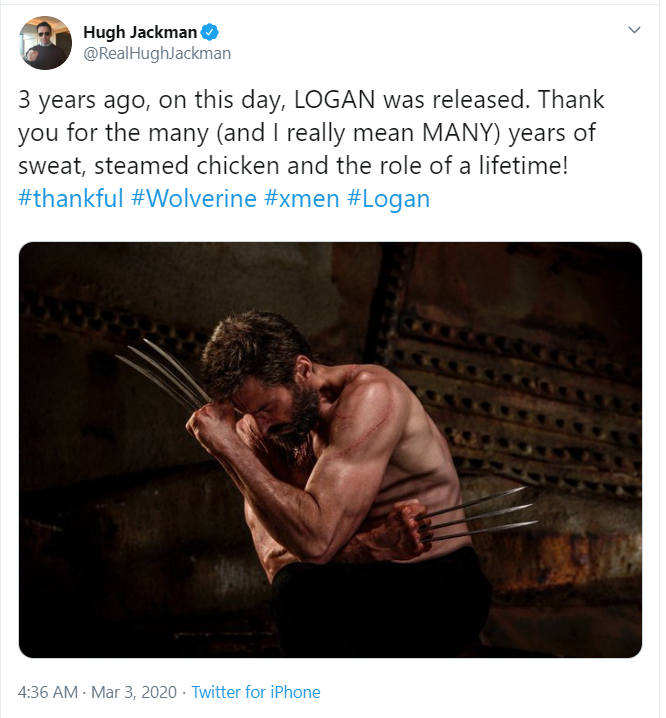Click the #Logan hashtag

[388, 198]
